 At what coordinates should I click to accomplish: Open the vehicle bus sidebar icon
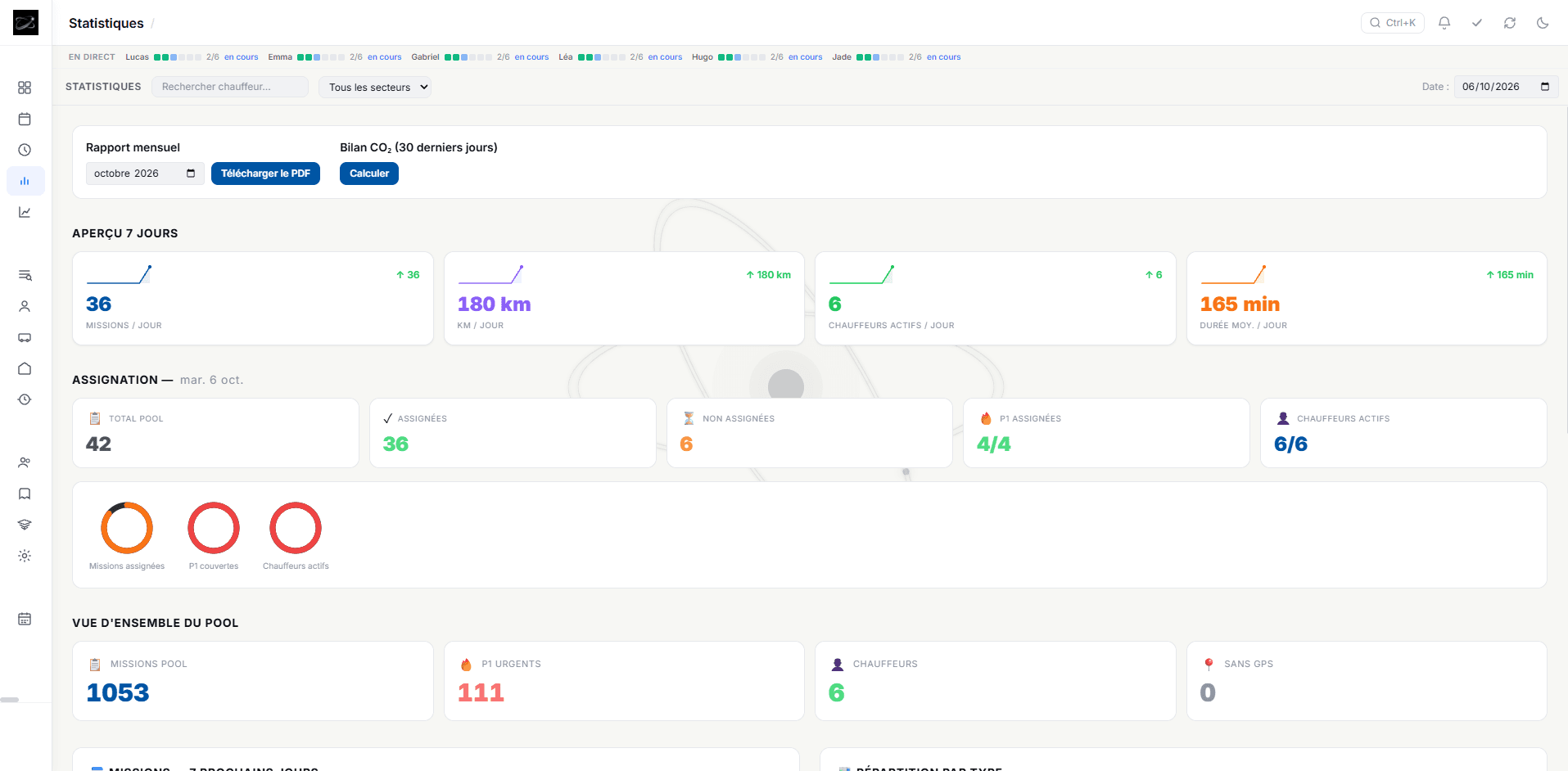point(25,337)
